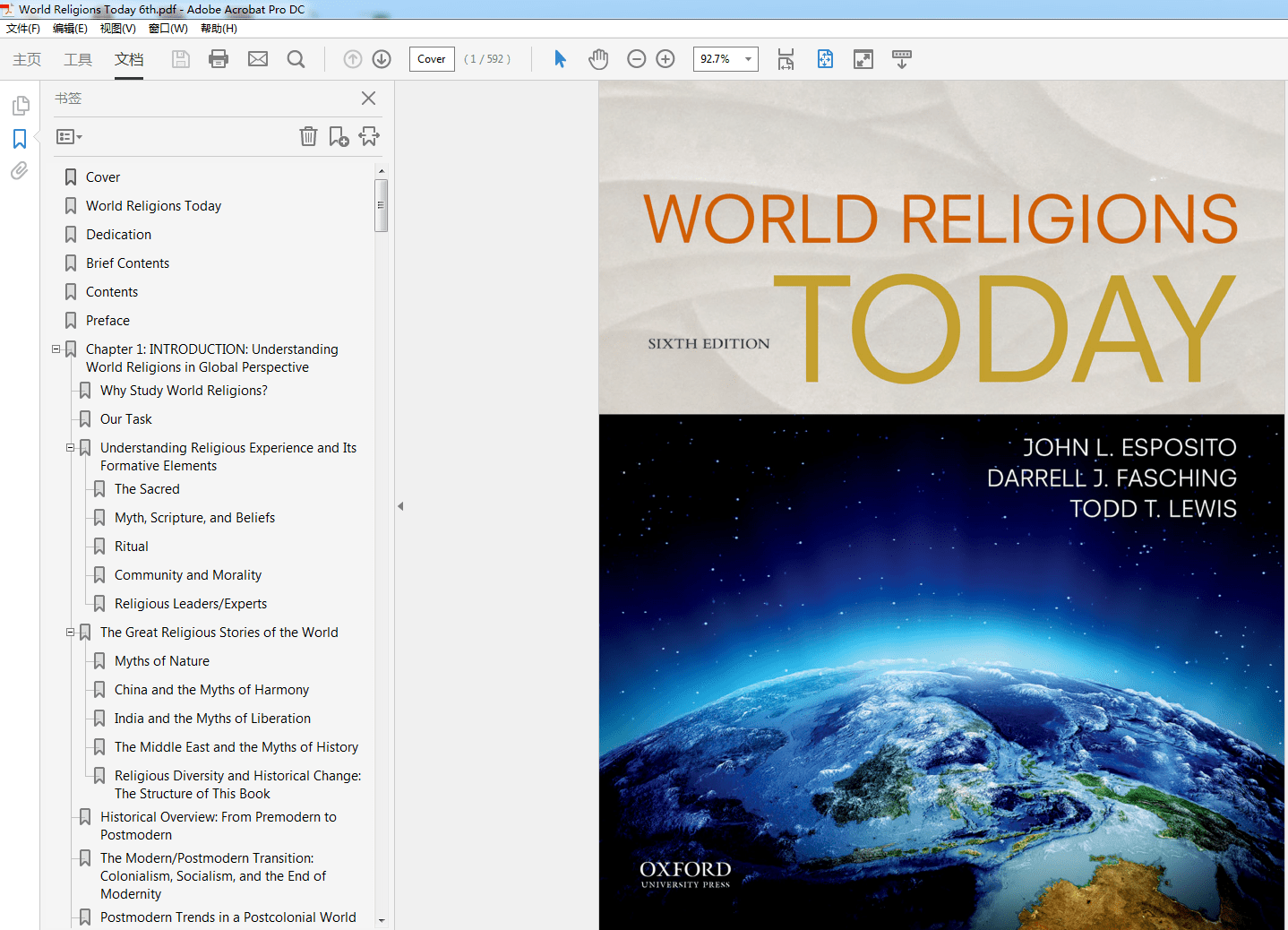Select the Hand tool for panning
The height and width of the screenshot is (930, 1288).
[x=597, y=58]
